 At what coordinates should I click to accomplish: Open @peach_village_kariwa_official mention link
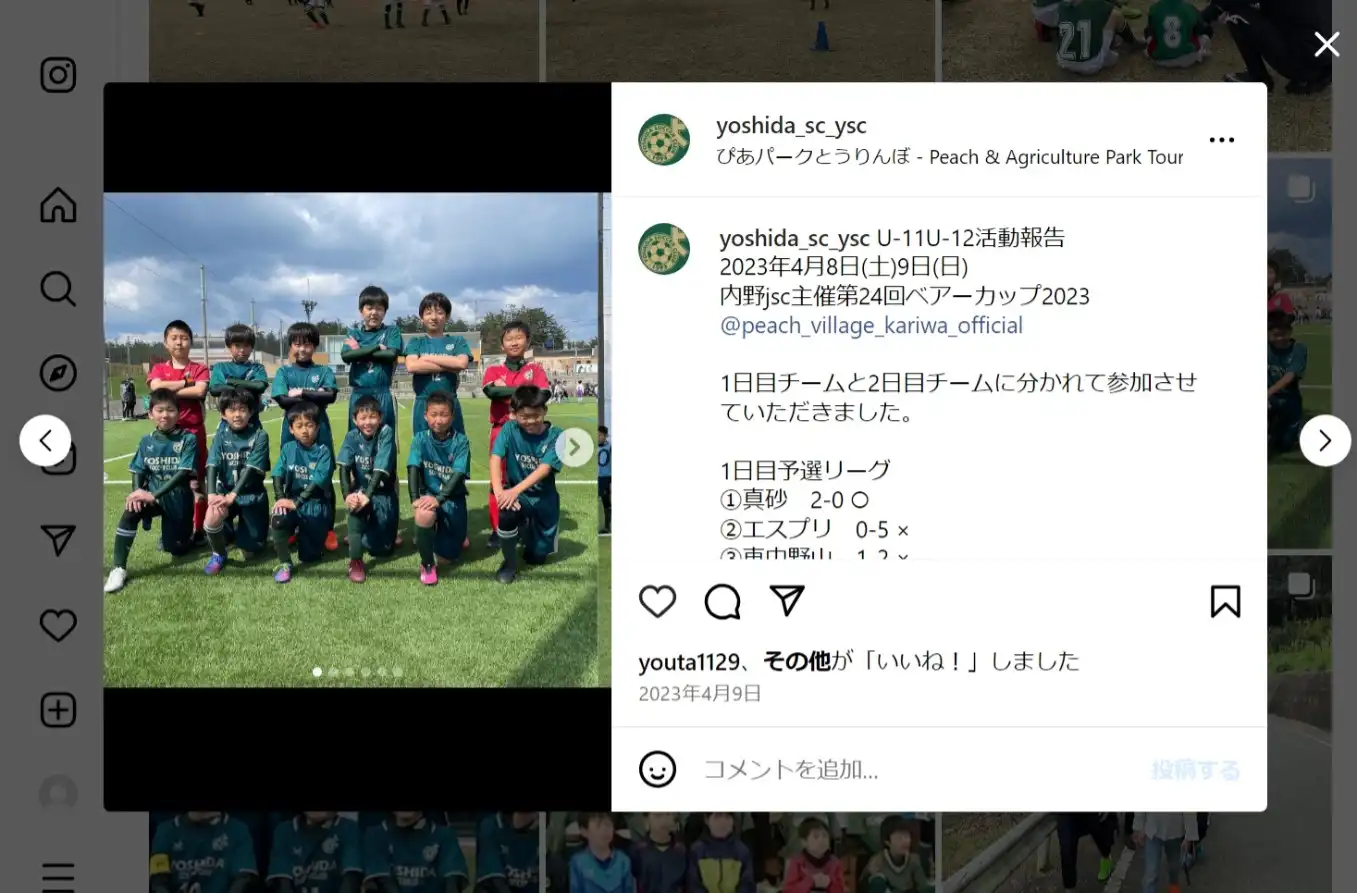click(871, 325)
